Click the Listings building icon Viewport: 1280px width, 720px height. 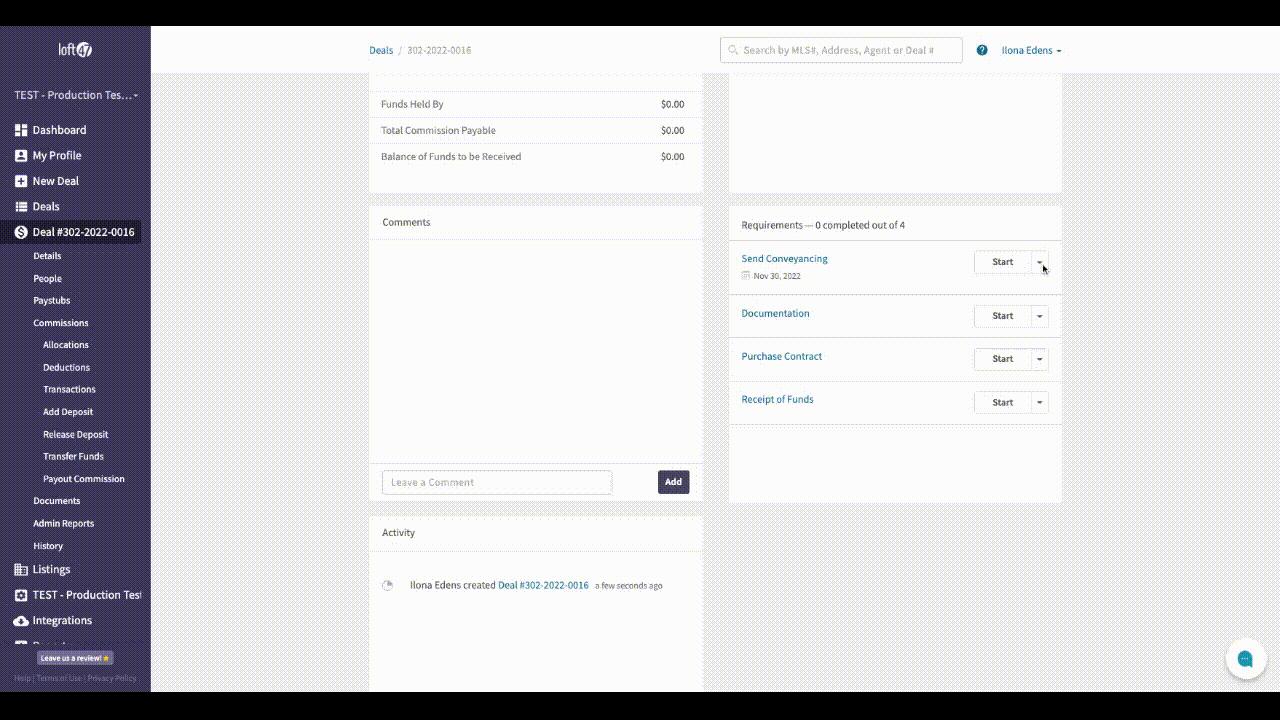[x=21, y=569]
